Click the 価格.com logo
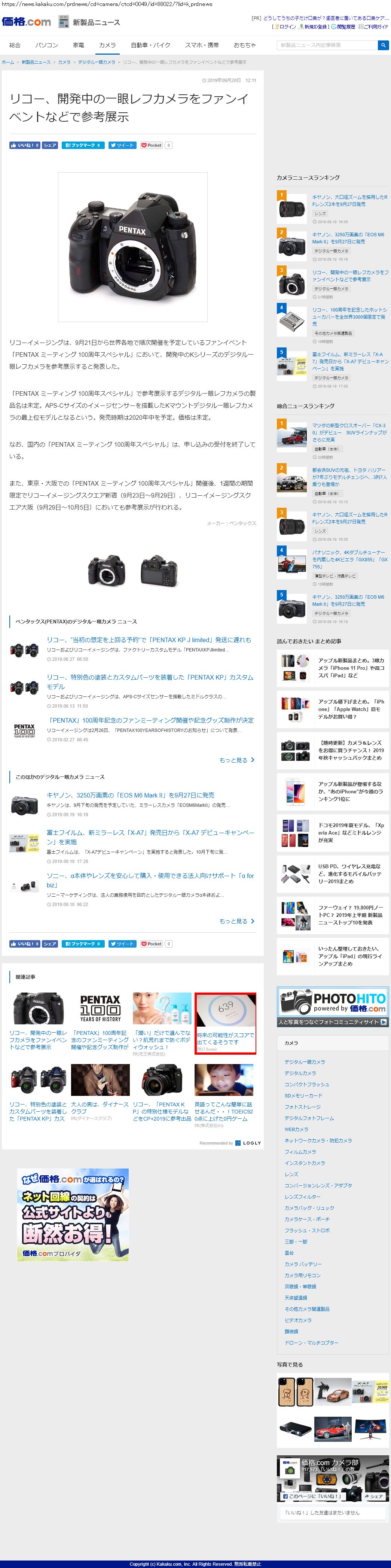 point(26,22)
